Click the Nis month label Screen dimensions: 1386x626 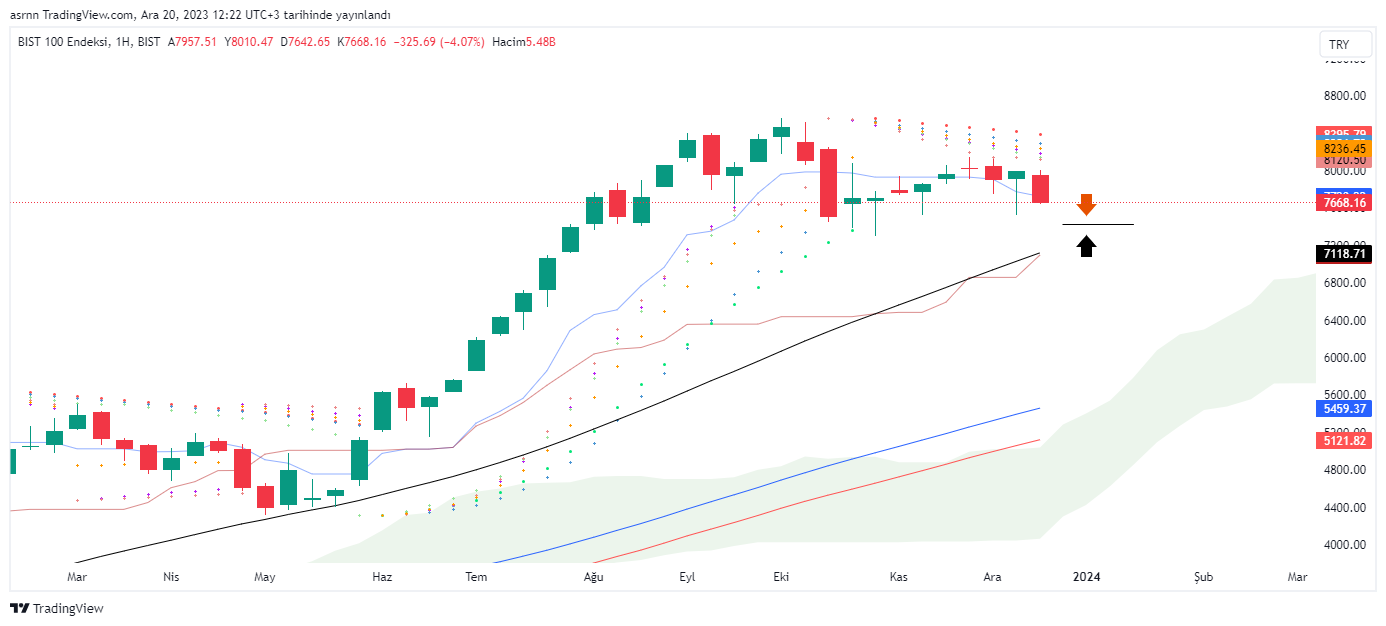(x=171, y=577)
